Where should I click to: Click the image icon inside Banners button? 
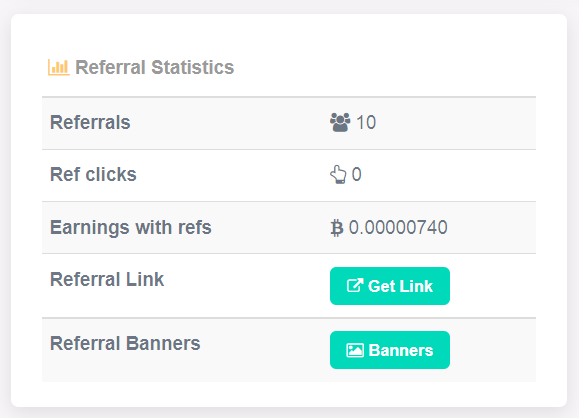pyautogui.click(x=355, y=350)
